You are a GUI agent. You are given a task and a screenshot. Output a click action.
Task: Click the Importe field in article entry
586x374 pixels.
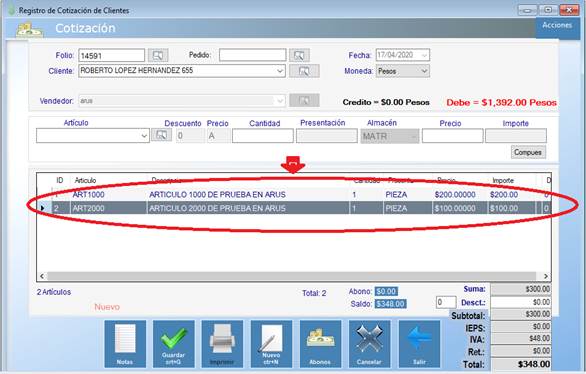point(516,136)
